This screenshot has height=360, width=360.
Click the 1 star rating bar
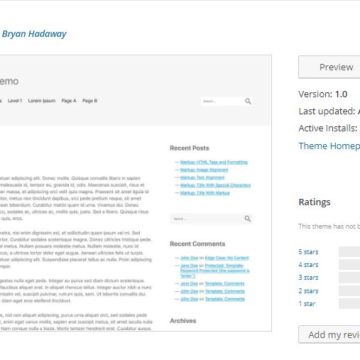click(349, 304)
